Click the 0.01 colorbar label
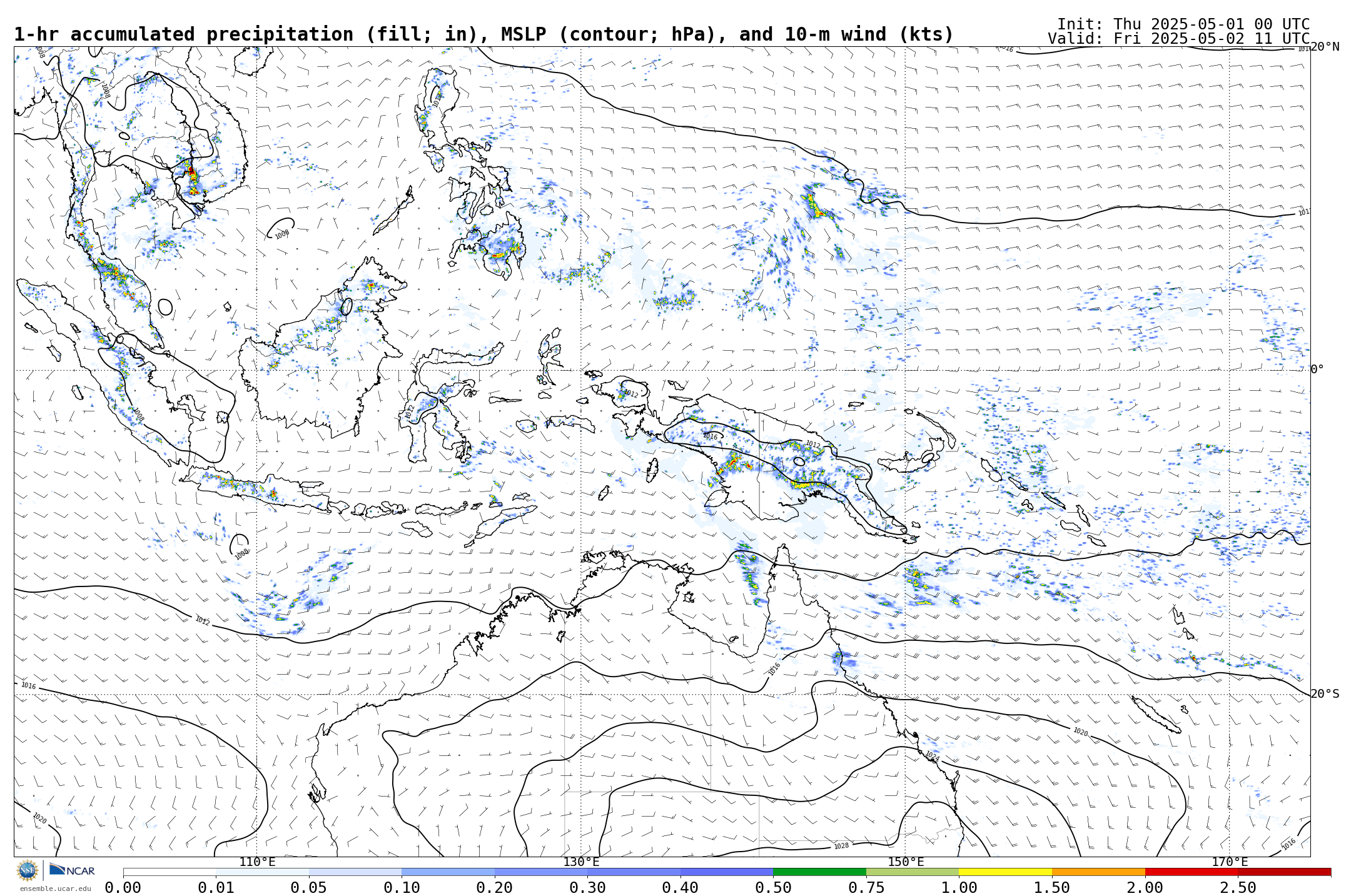Image resolution: width=1351 pixels, height=896 pixels. coord(216,888)
